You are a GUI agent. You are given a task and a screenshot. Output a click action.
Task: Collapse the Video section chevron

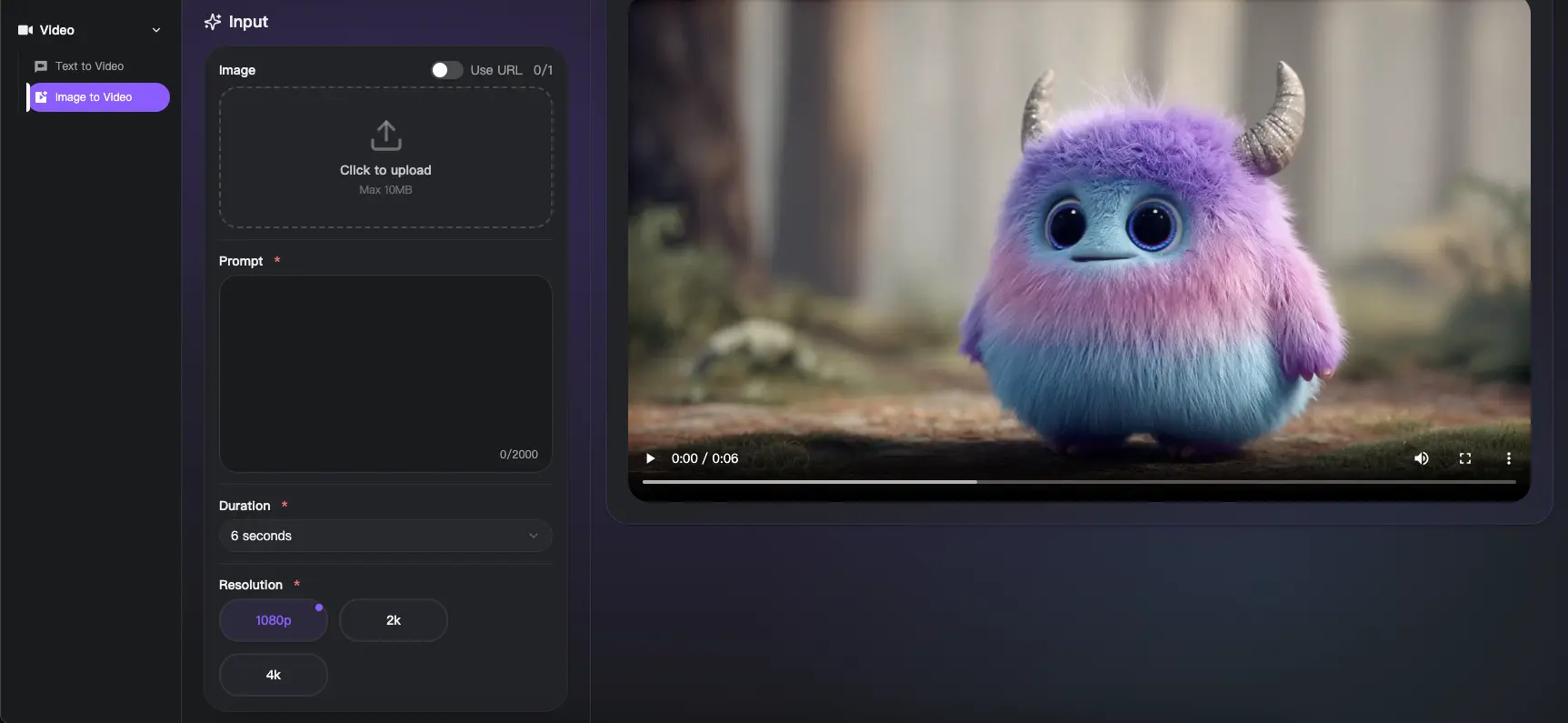[156, 30]
